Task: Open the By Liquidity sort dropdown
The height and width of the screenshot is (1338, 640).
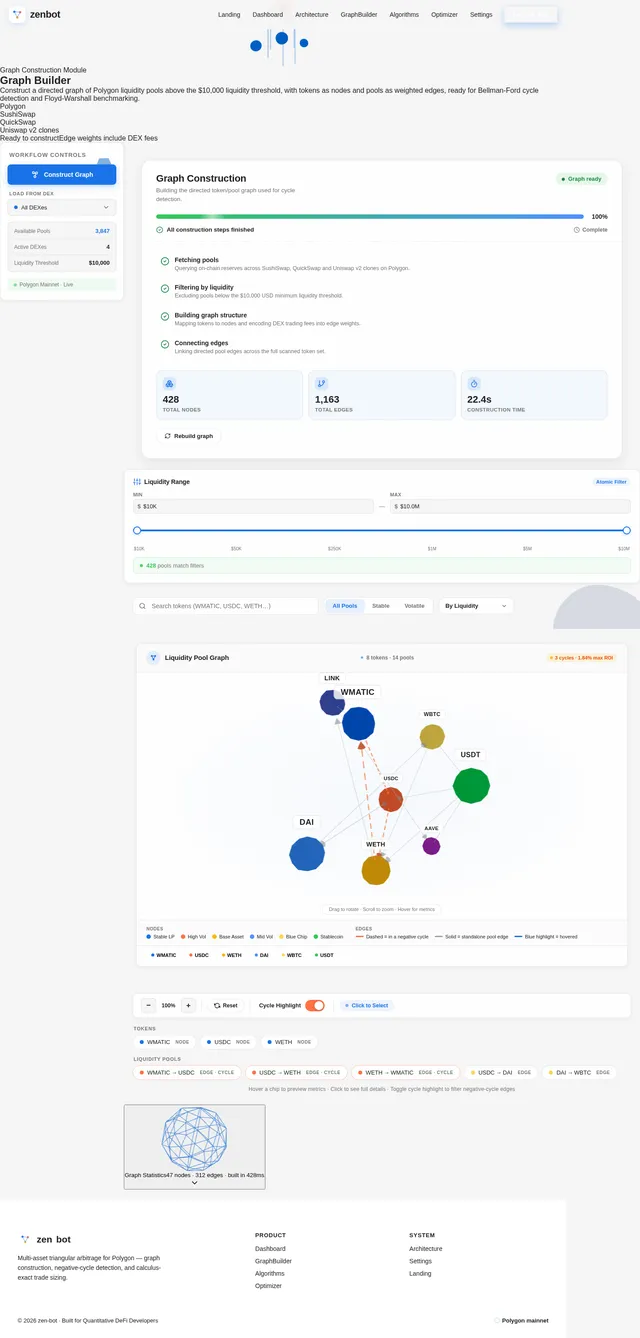Action: click(x=476, y=606)
